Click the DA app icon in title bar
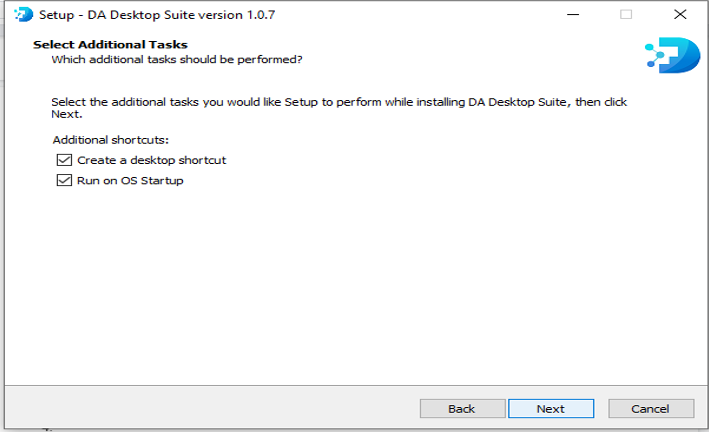Screen dimensions: 710x432 click(x=24, y=15)
